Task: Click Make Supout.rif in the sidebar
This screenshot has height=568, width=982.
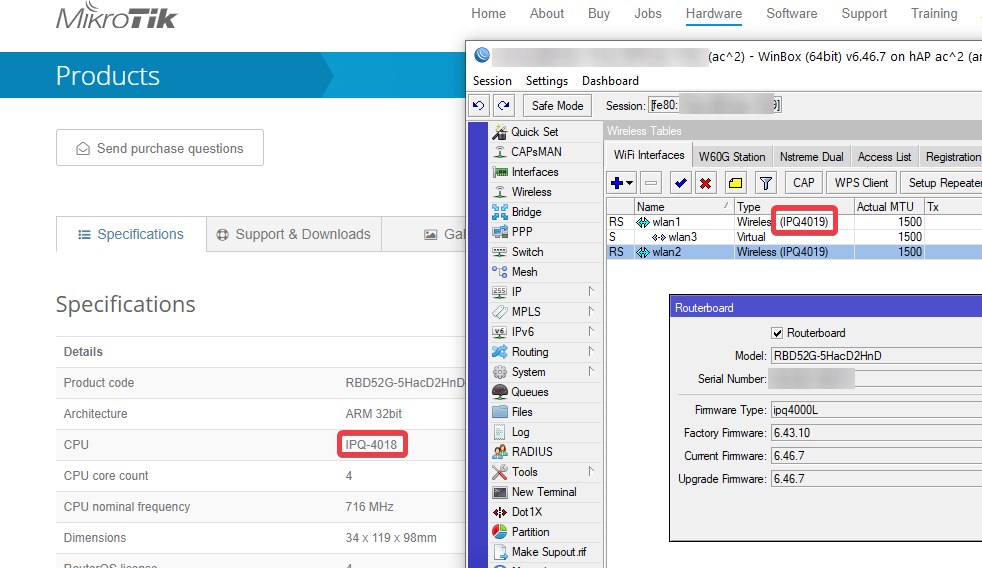Action: pos(549,552)
